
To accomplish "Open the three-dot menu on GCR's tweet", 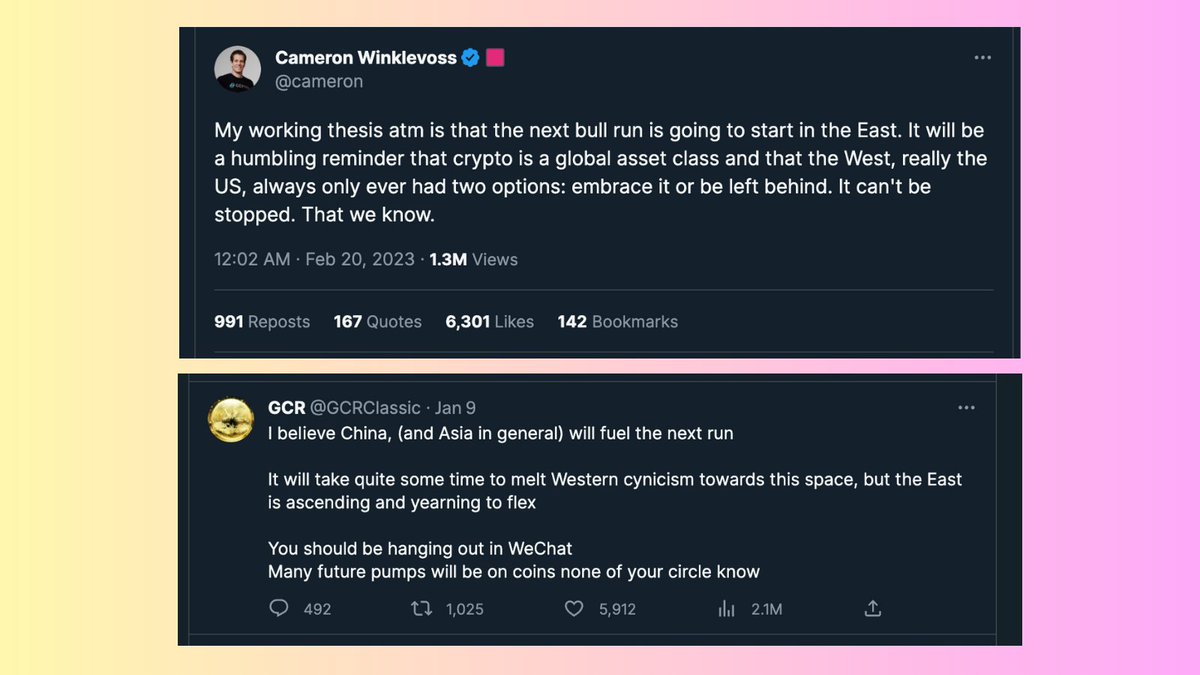I will (966, 408).
